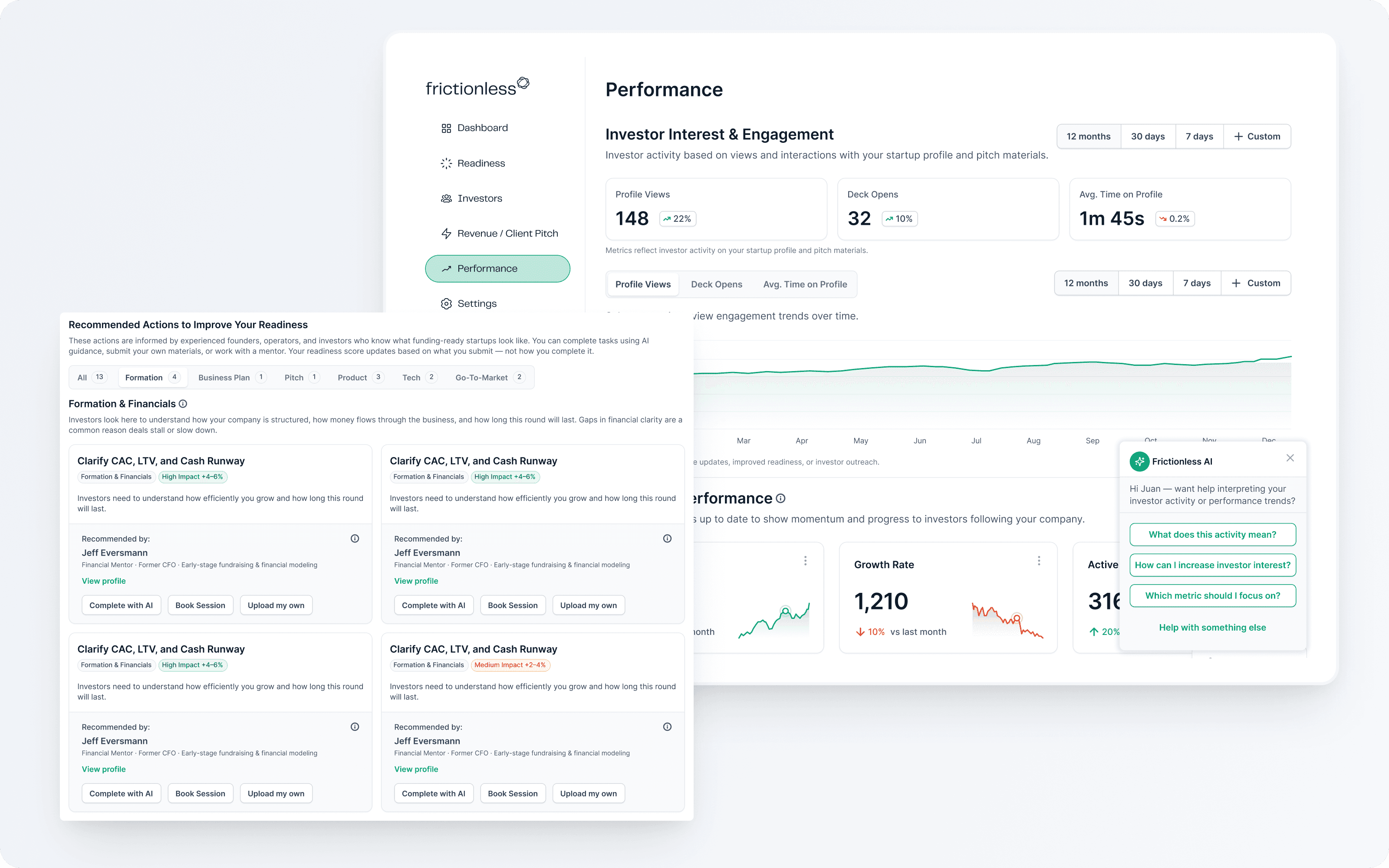
Task: Select the lower 7 days chart range
Action: (x=1197, y=283)
